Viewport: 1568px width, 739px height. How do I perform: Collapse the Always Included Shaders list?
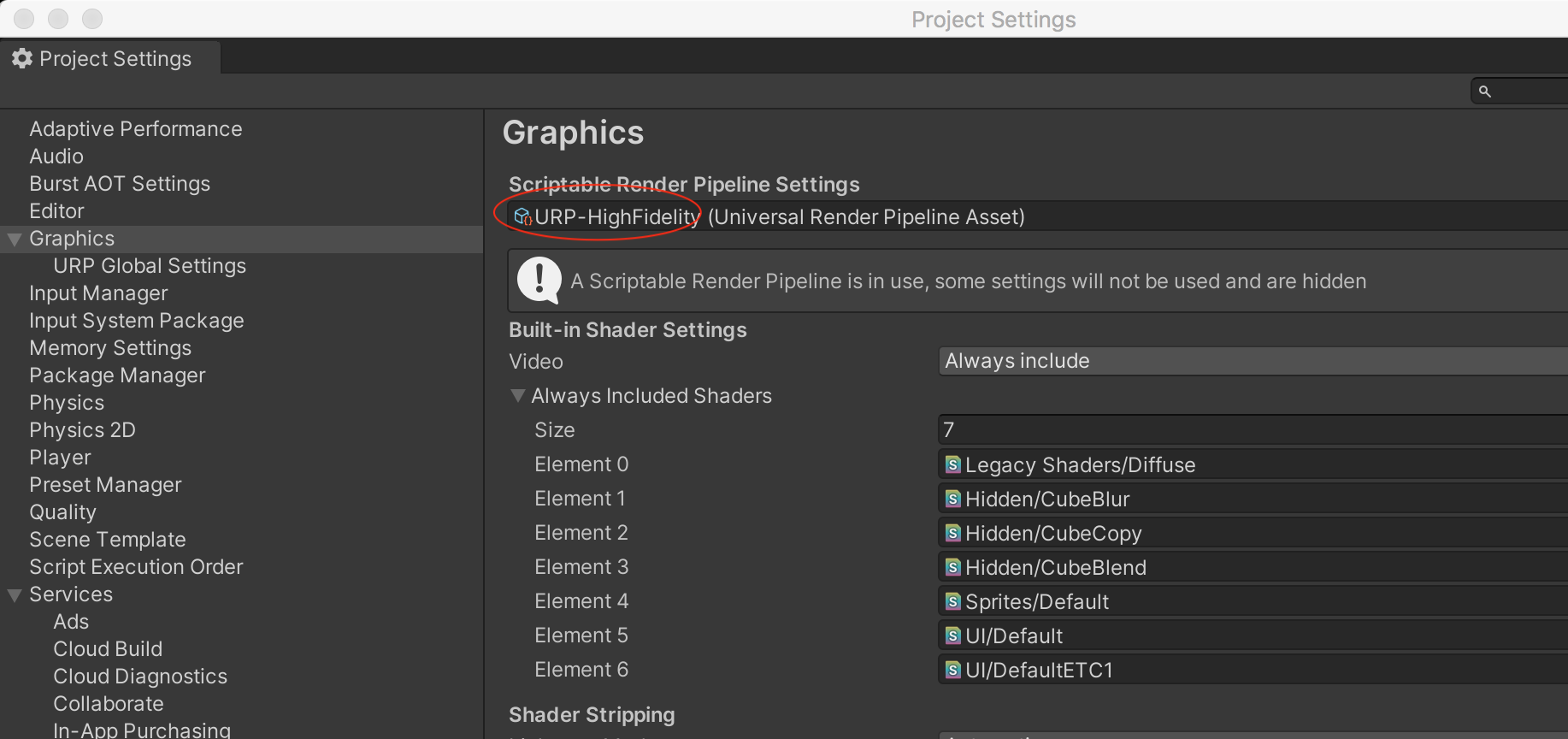click(x=517, y=396)
